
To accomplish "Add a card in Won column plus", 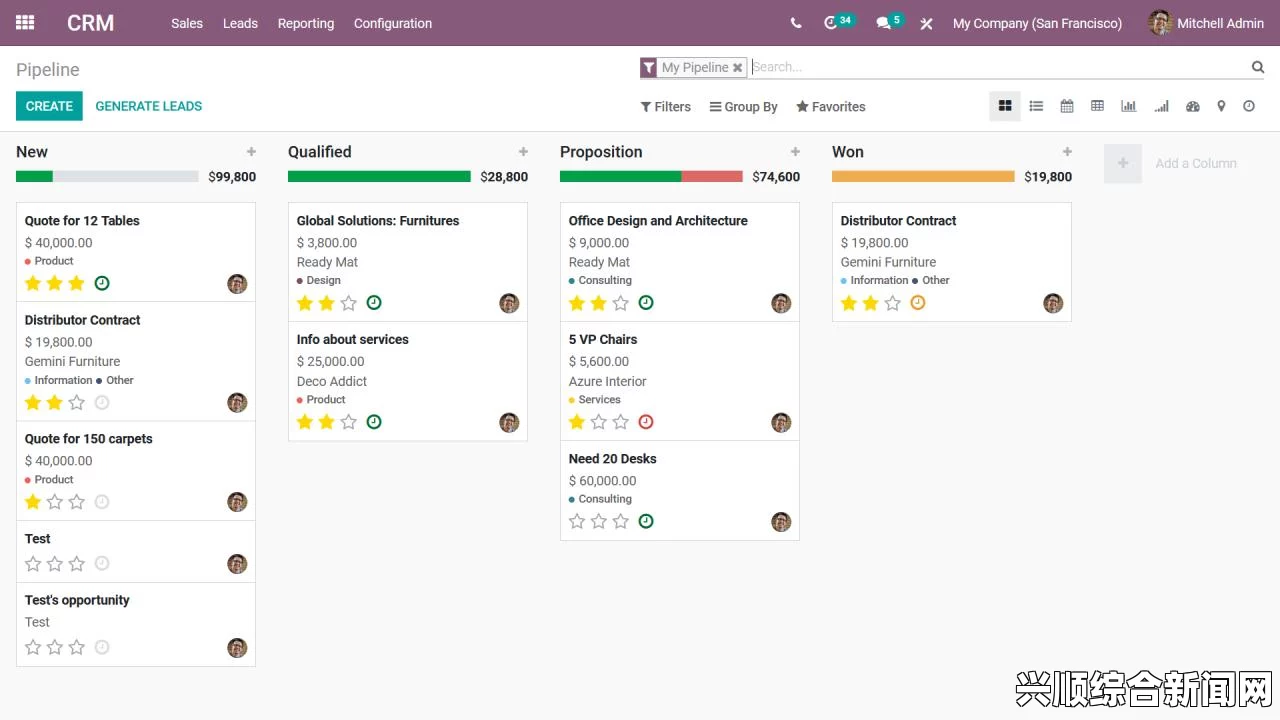I will [x=1067, y=152].
